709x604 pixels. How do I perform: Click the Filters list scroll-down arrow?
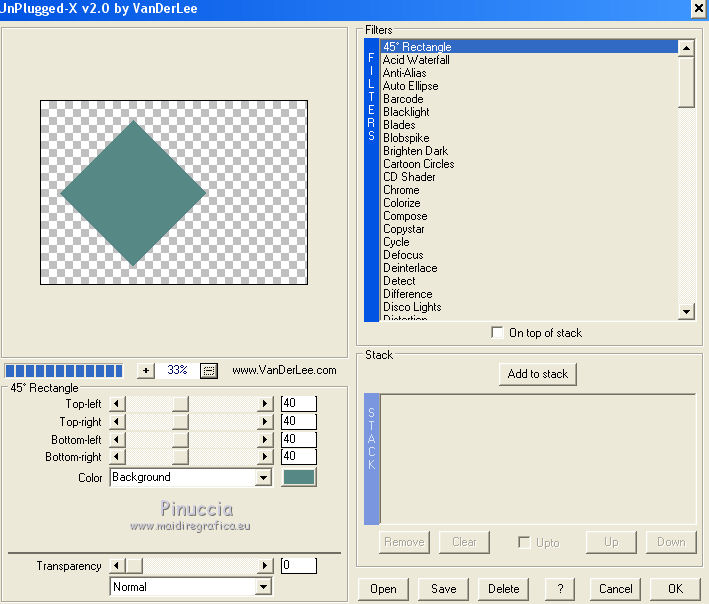[686, 311]
